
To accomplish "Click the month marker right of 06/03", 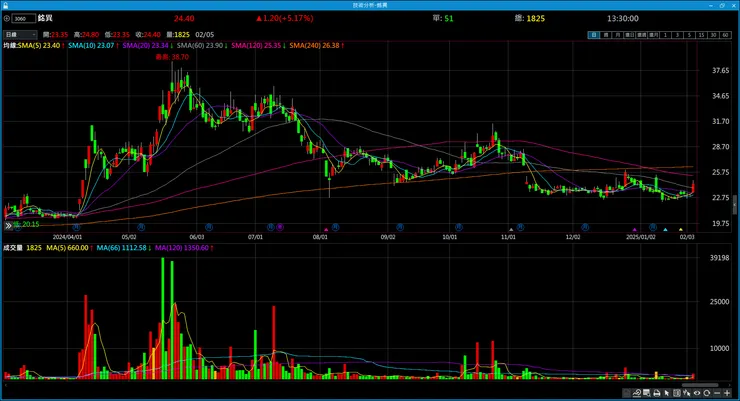I will (209, 227).
